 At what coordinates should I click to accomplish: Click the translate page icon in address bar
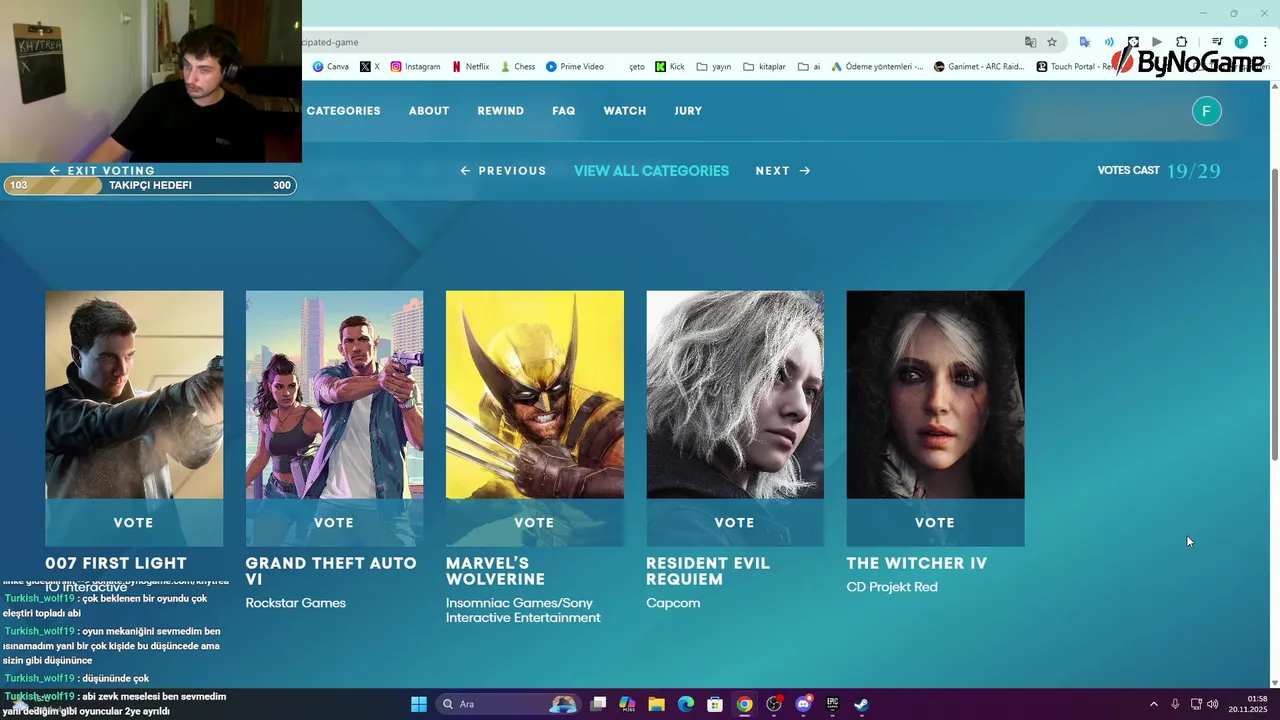[x=1030, y=42]
